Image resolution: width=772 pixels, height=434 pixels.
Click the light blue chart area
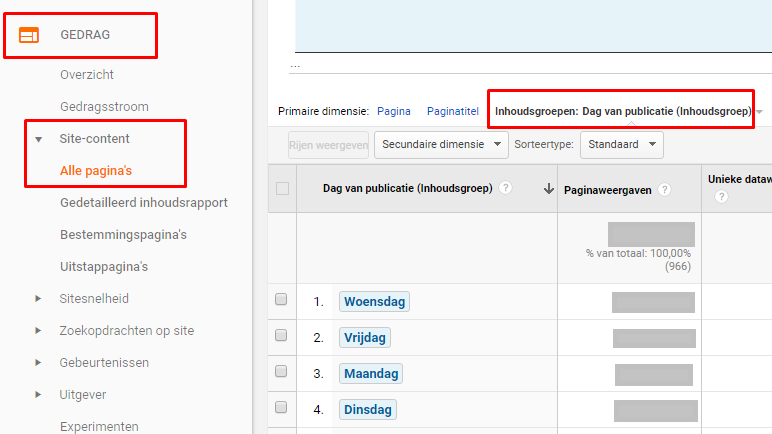(534, 26)
